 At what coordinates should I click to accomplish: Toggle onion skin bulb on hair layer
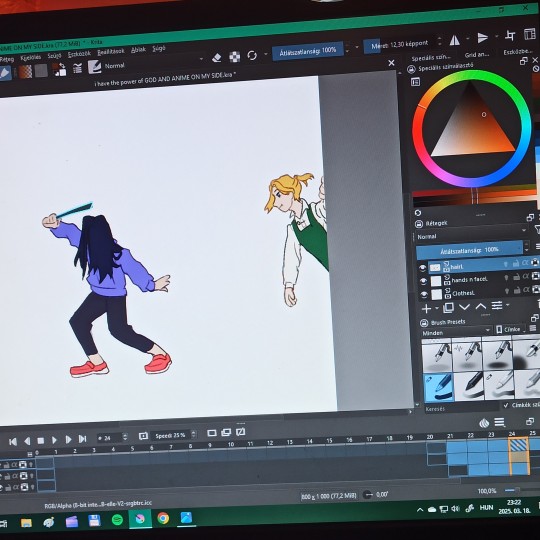(506, 264)
